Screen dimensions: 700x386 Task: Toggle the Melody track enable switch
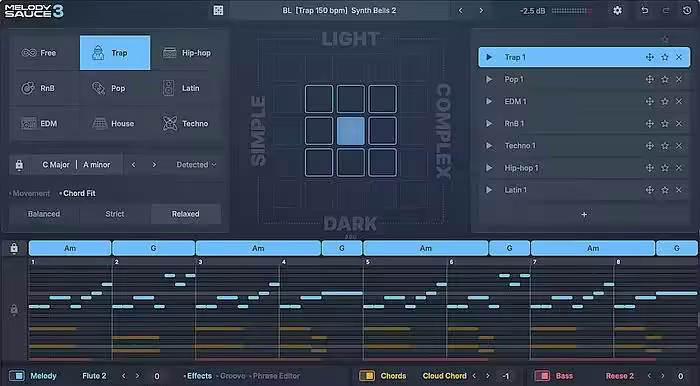[17, 376]
